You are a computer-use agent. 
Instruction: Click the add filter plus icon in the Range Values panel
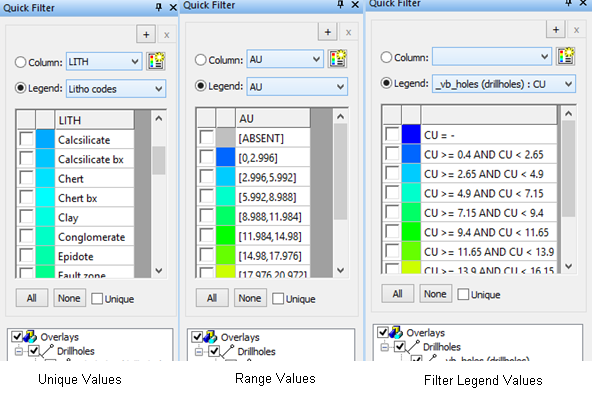329,32
